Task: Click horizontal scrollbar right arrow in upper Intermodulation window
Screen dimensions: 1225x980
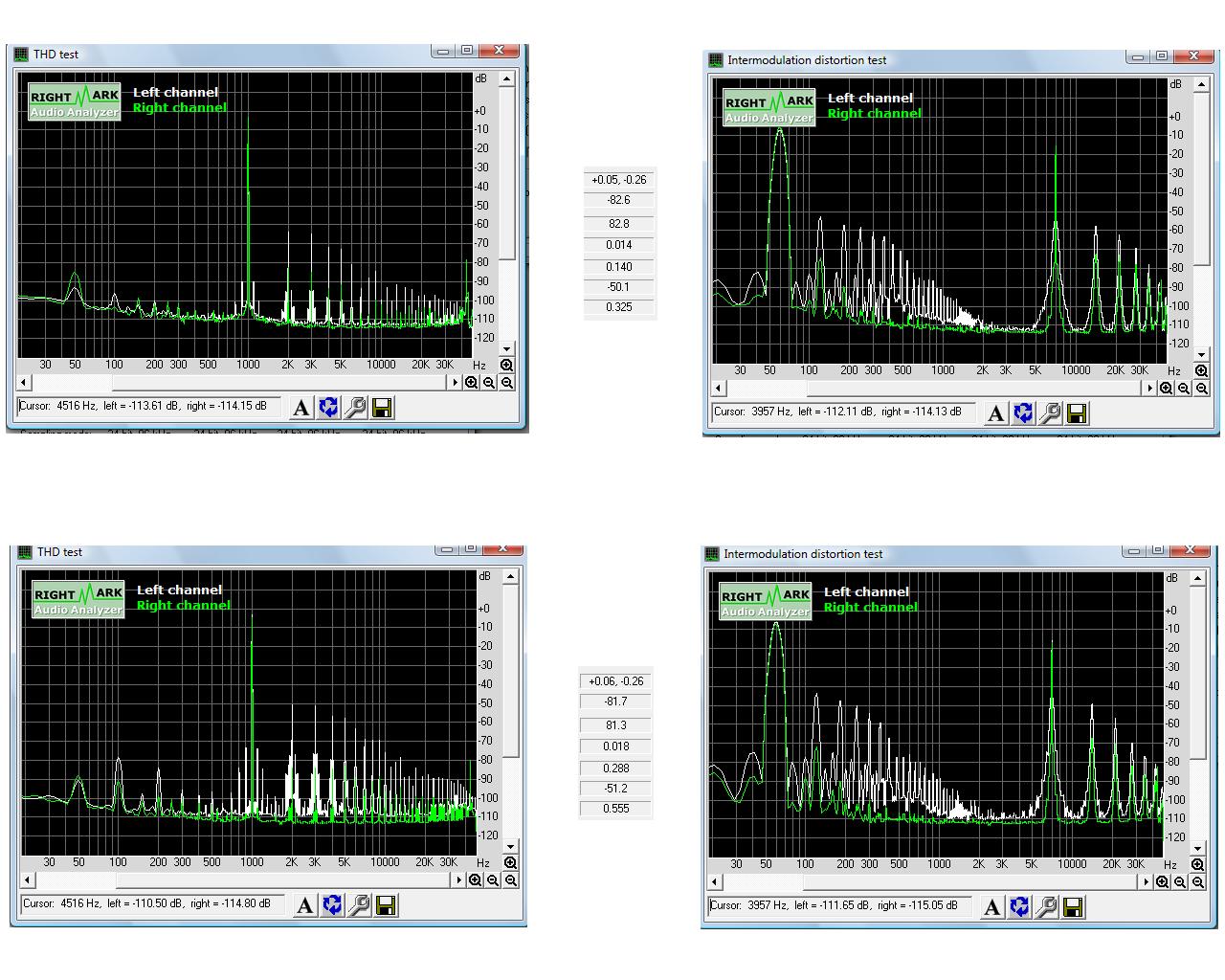Action: (1150, 389)
